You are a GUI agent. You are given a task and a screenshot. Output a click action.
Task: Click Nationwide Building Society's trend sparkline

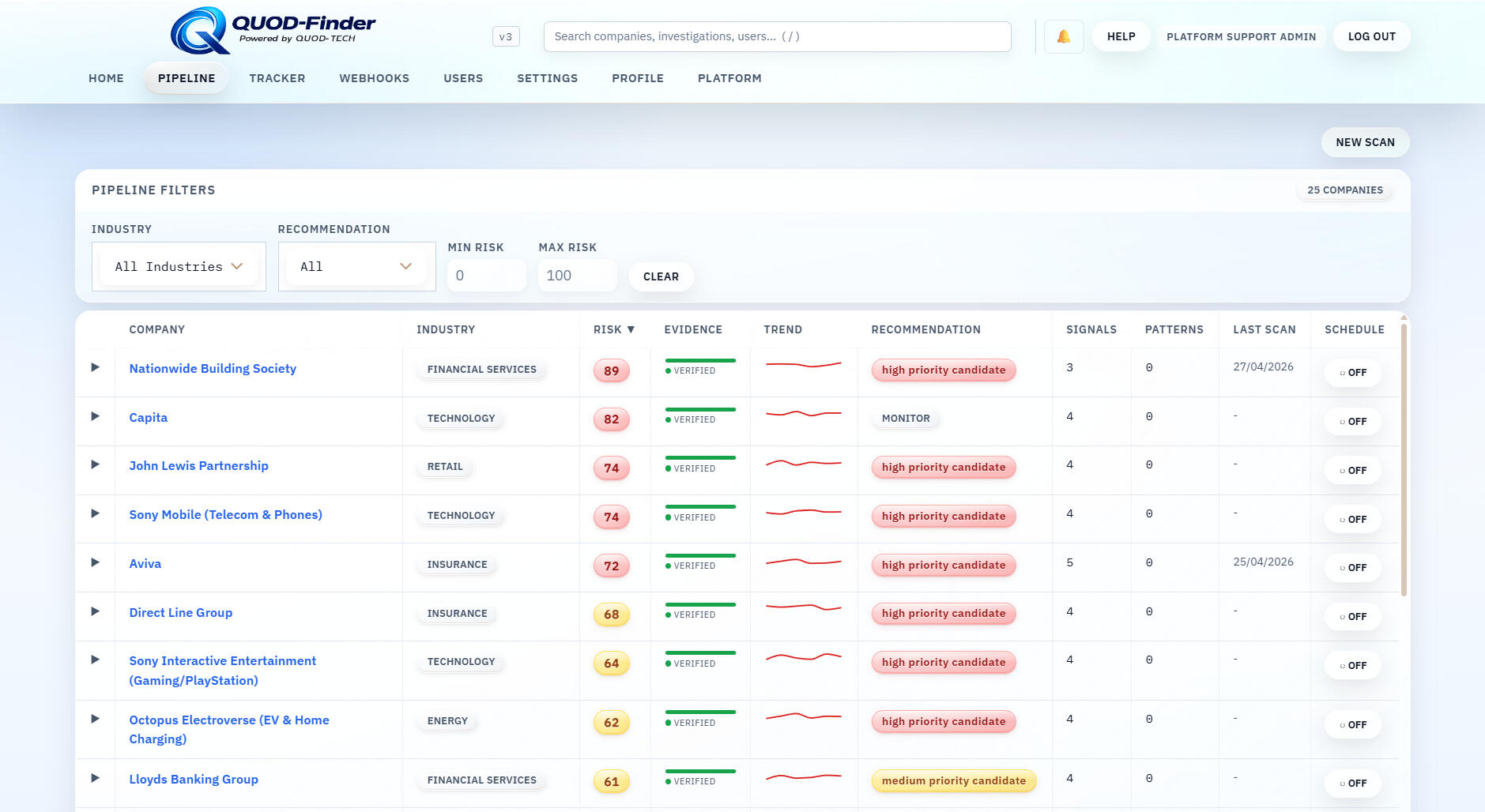point(803,365)
